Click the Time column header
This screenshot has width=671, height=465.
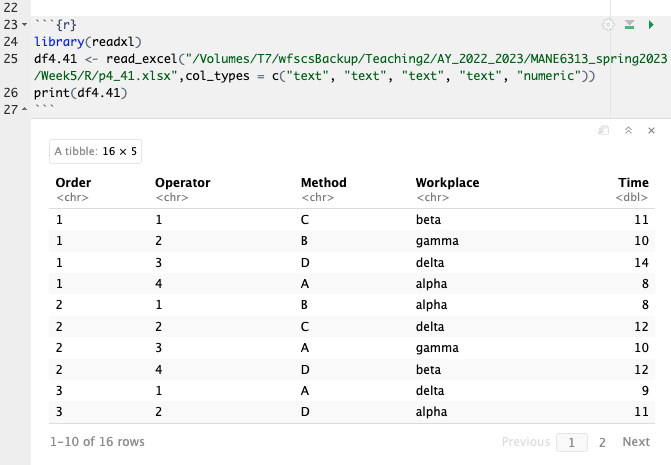(x=633, y=183)
